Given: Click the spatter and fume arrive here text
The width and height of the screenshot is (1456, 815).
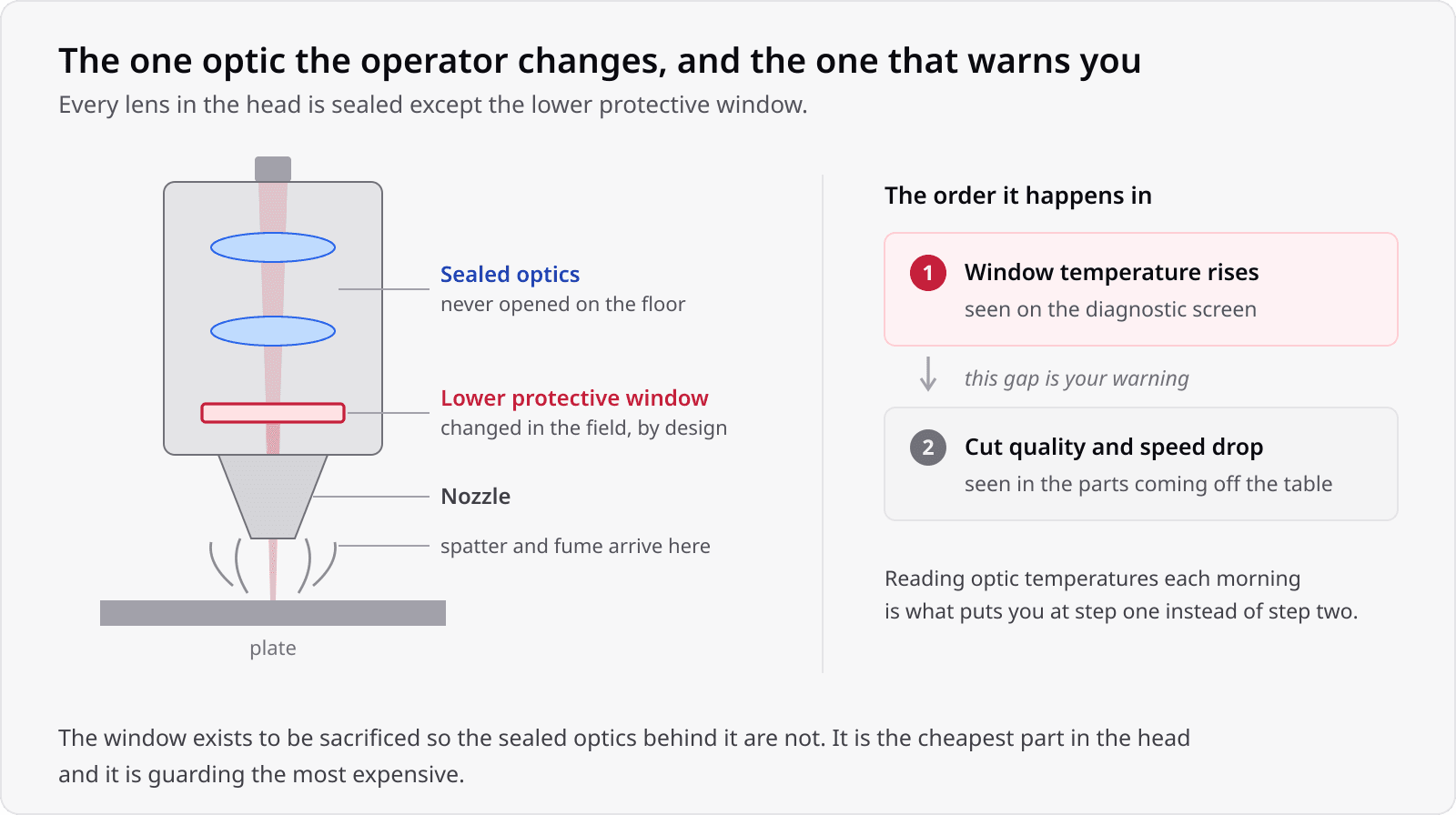Looking at the screenshot, I should pos(575,546).
